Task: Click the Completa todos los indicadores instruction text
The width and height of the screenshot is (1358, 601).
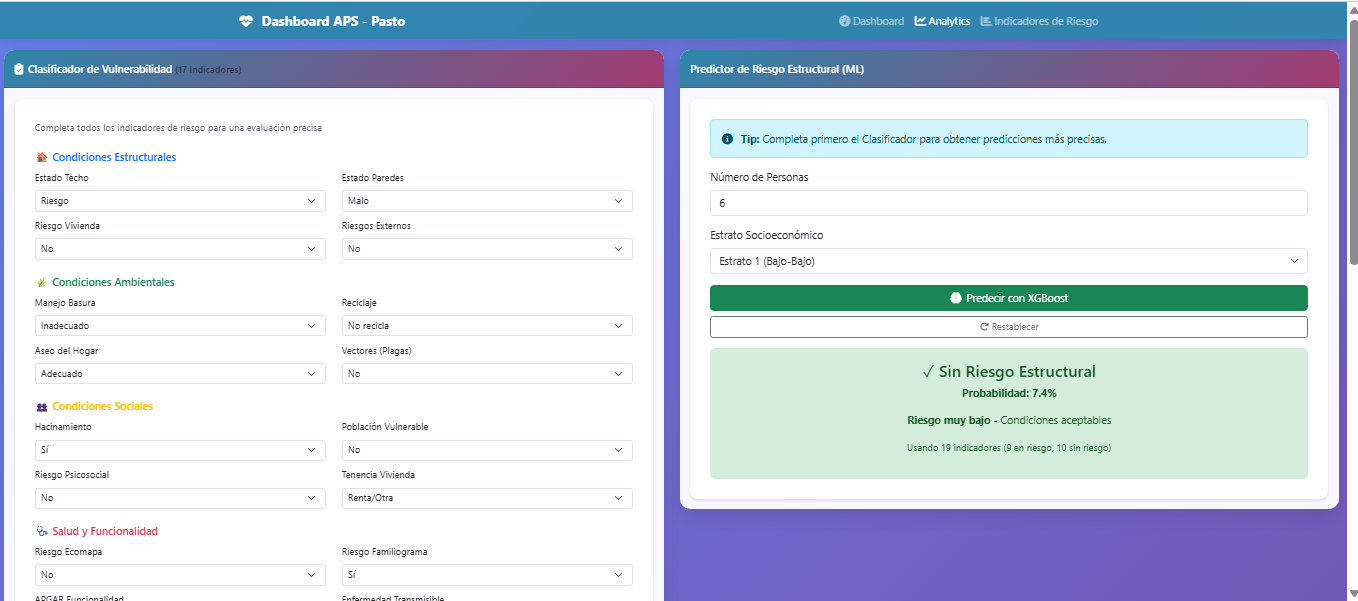Action: click(178, 128)
